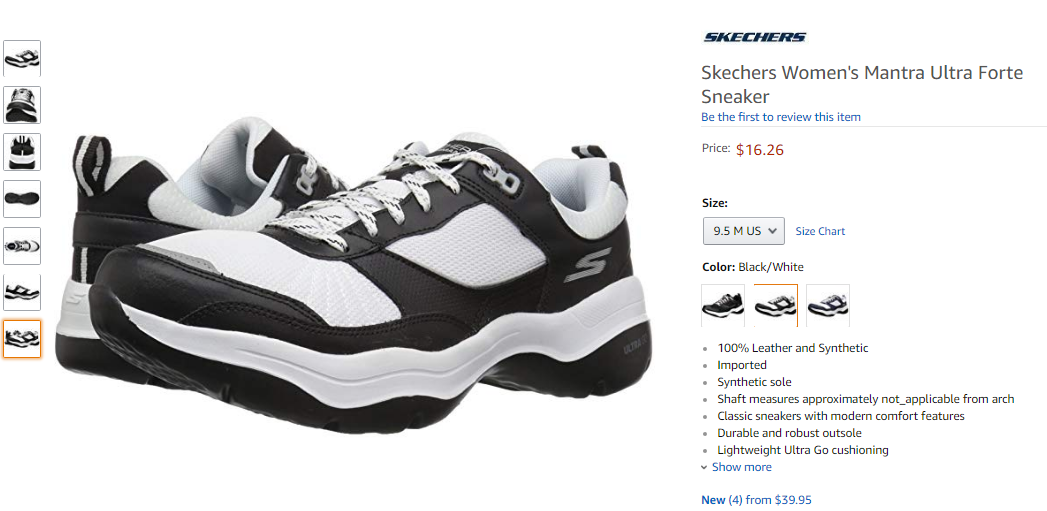Image resolution: width=1047 pixels, height=511 pixels.
Task: Select the Black/White color swatch
Action: pos(775,305)
